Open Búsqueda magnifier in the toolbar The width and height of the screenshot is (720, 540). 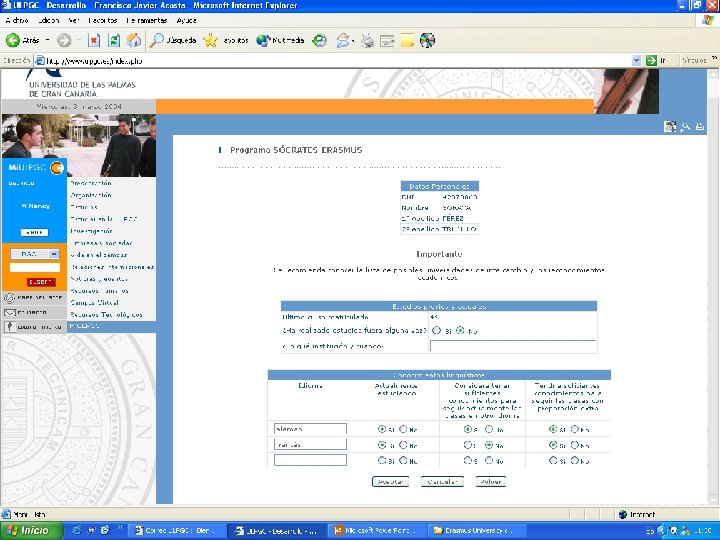point(174,40)
